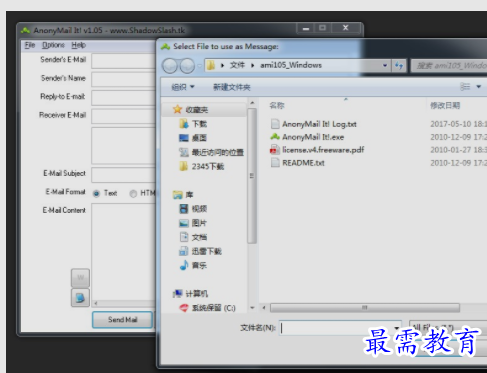Open the File menu in AnonyMail
Image resolution: width=487 pixels, height=373 pixels.
(x=30, y=45)
